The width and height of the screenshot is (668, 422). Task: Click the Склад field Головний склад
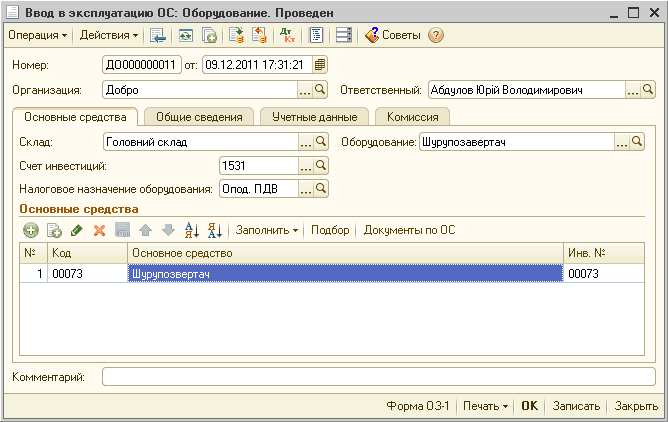point(201,142)
